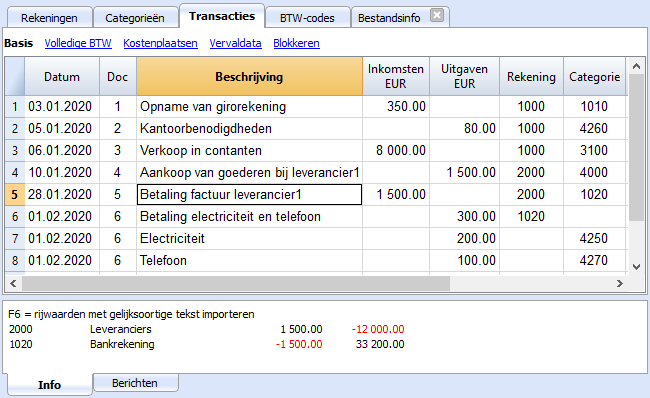650x398 pixels.
Task: Click the vertical scrollbar up arrow
Action: click(x=636, y=66)
